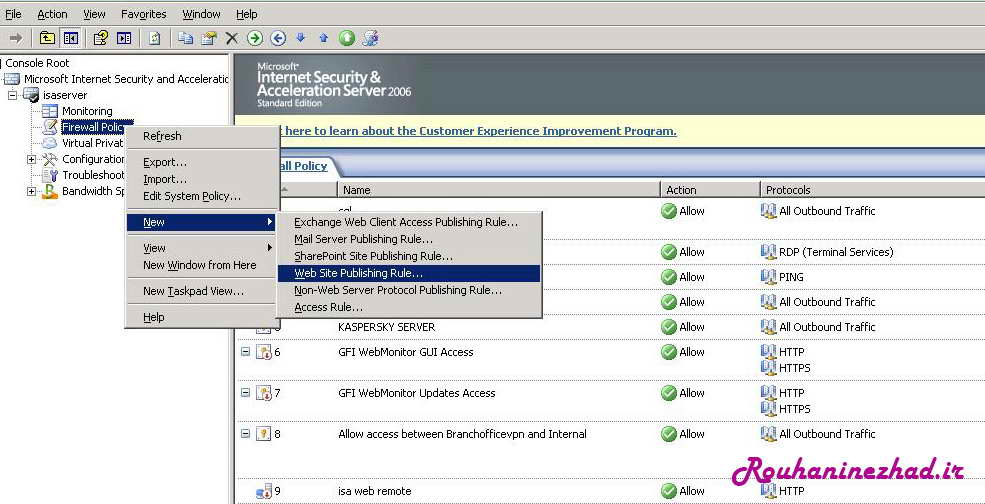Click rule 7 icon in list
Image resolution: width=985 pixels, height=504 pixels.
(264, 393)
